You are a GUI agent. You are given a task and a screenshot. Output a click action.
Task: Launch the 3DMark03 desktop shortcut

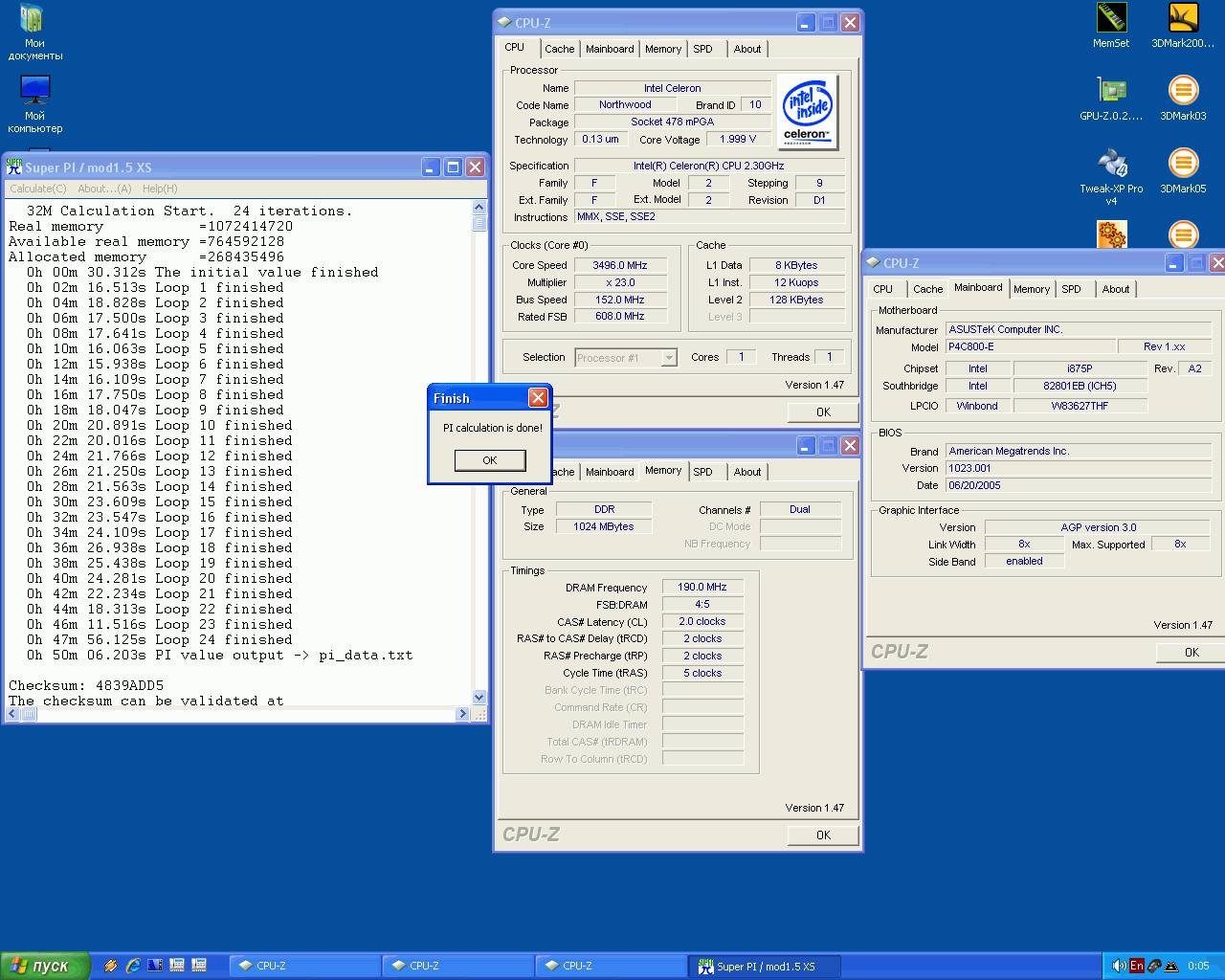[1183, 99]
